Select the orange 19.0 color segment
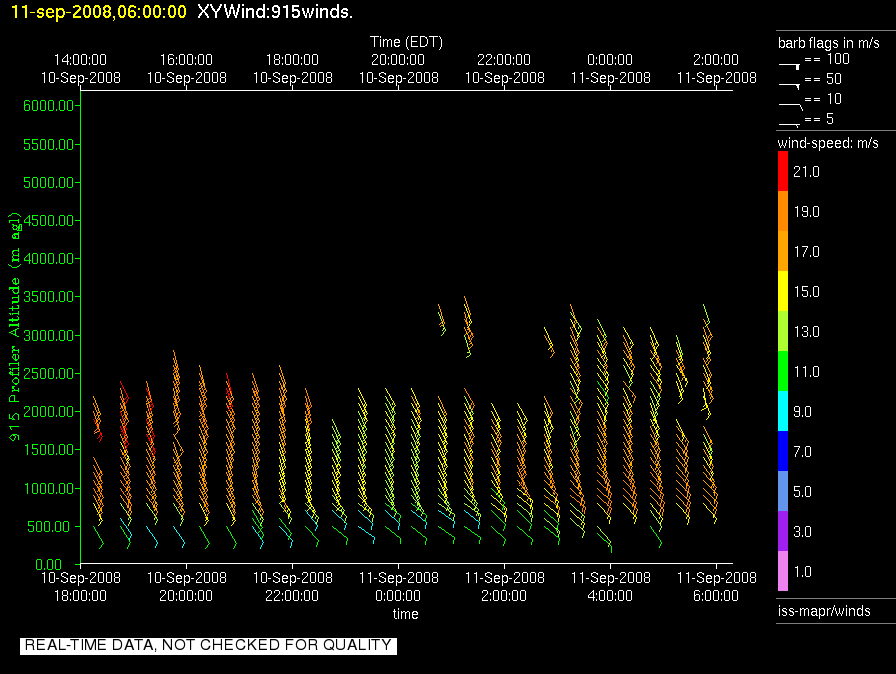896x674 pixels. click(783, 212)
